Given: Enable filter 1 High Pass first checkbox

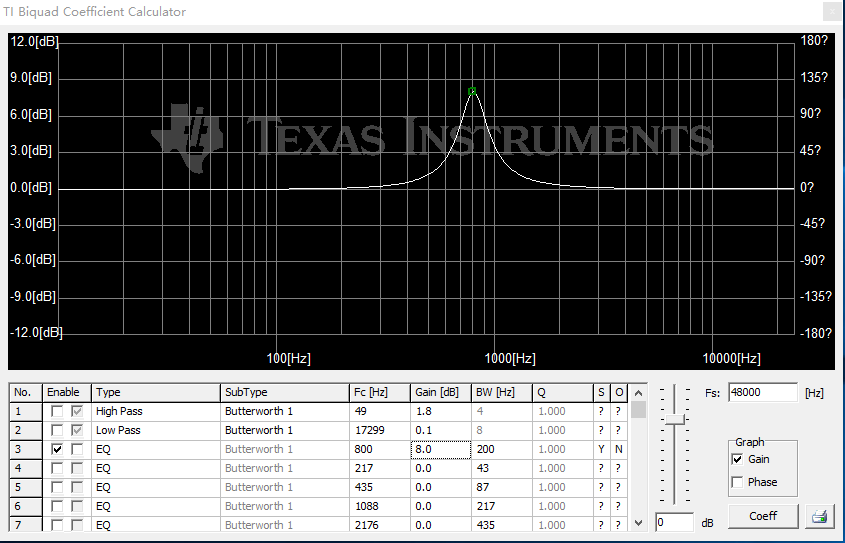Looking at the screenshot, I should coord(57,412).
